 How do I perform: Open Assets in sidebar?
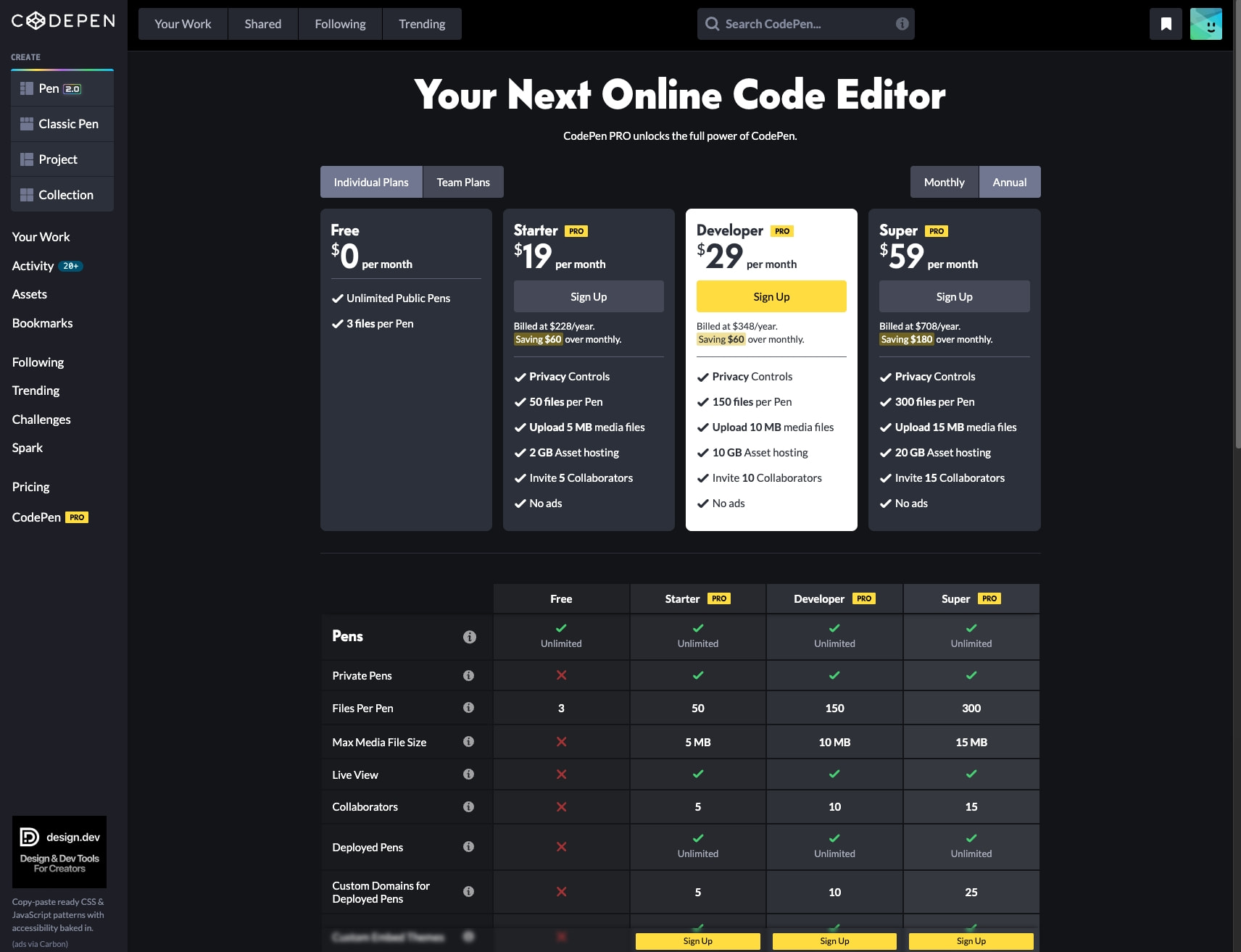click(29, 294)
